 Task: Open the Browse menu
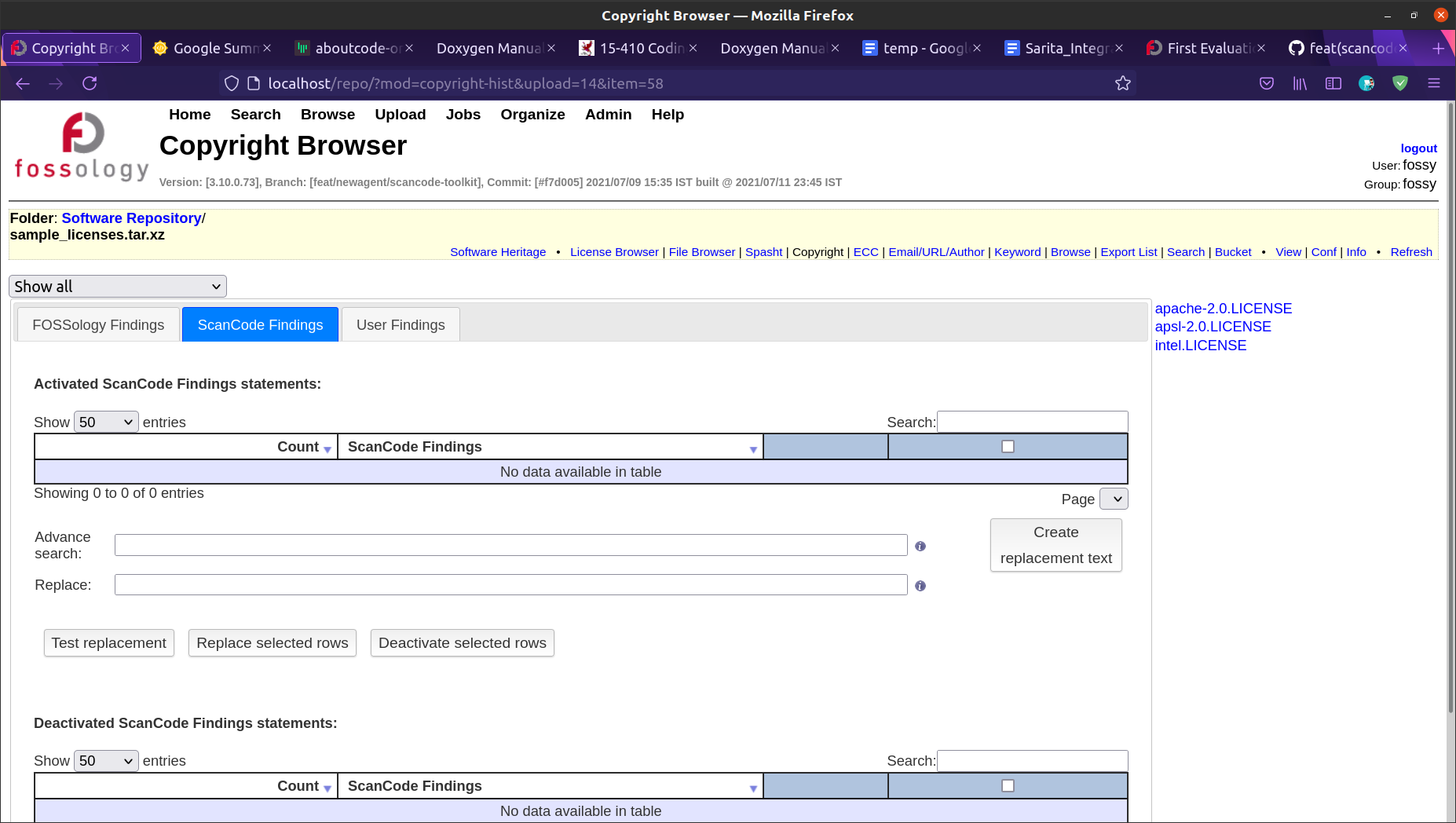point(327,115)
